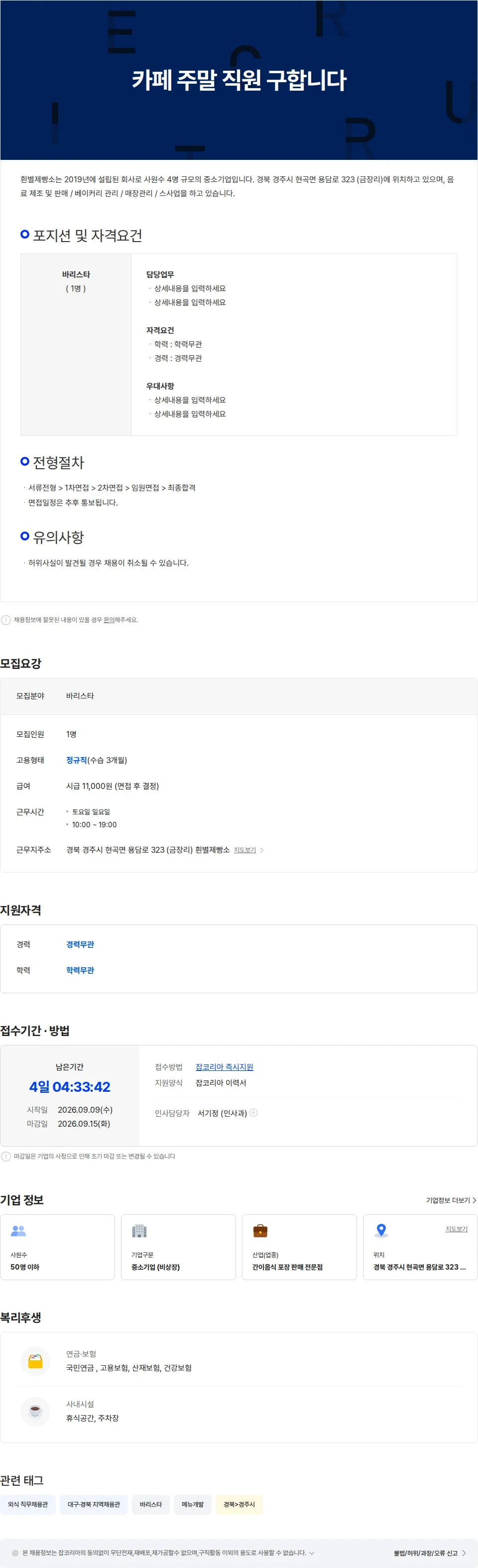Click the 간이음식 포장 판매 전문점 text
Viewport: 478px width, 1568px height.
pos(288,1267)
